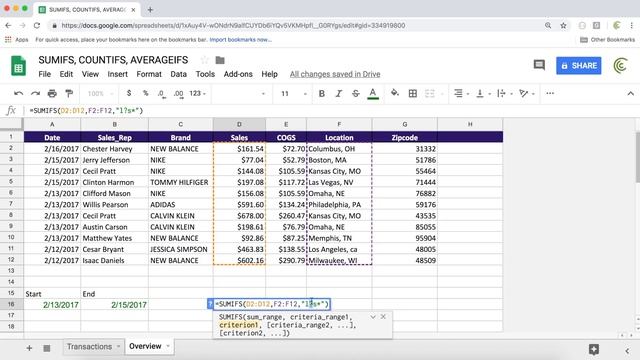Open the 123 number format dropdown
Viewport: 640px width, 360px height.
pos(198,93)
